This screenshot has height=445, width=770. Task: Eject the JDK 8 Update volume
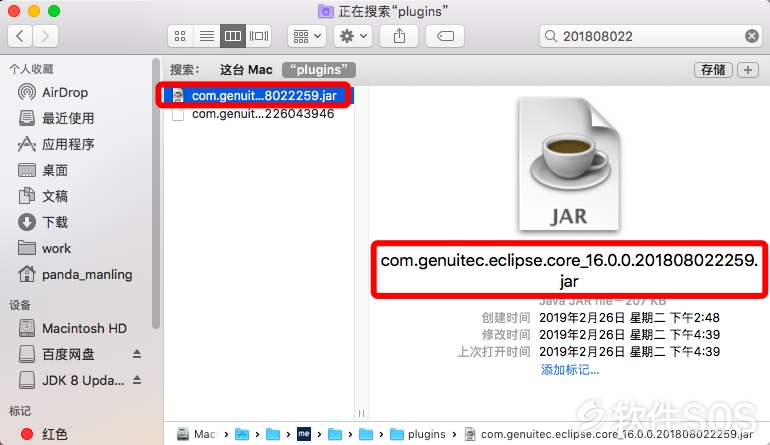tap(137, 380)
